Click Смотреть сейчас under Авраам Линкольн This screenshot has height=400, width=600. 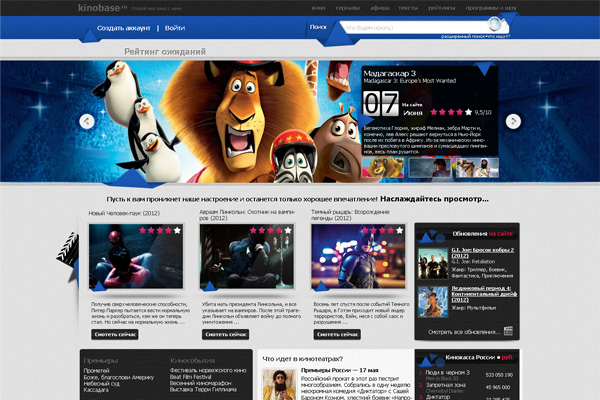click(226, 334)
